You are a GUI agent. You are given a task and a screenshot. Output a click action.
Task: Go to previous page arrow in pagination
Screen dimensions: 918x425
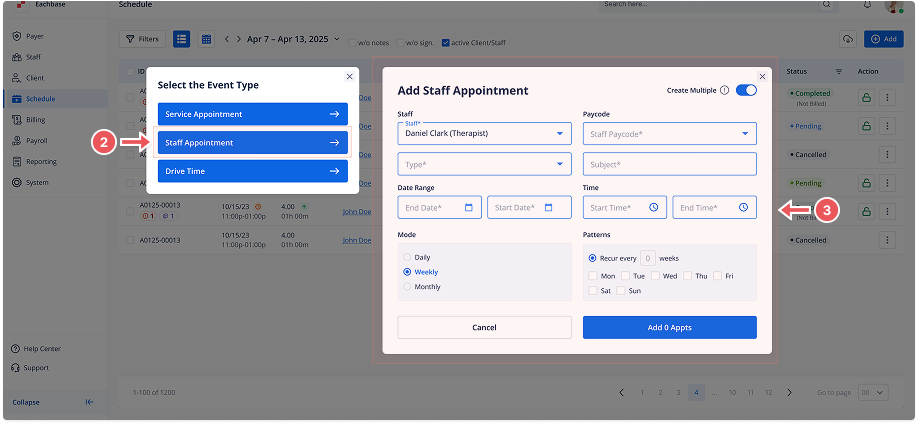[x=622, y=392]
